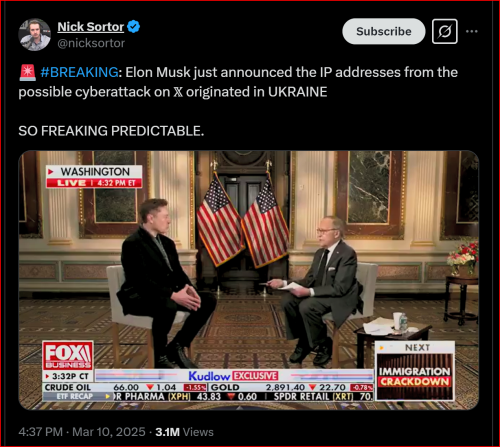
Task: Open the @nicksortor handle
Action: click(91, 43)
